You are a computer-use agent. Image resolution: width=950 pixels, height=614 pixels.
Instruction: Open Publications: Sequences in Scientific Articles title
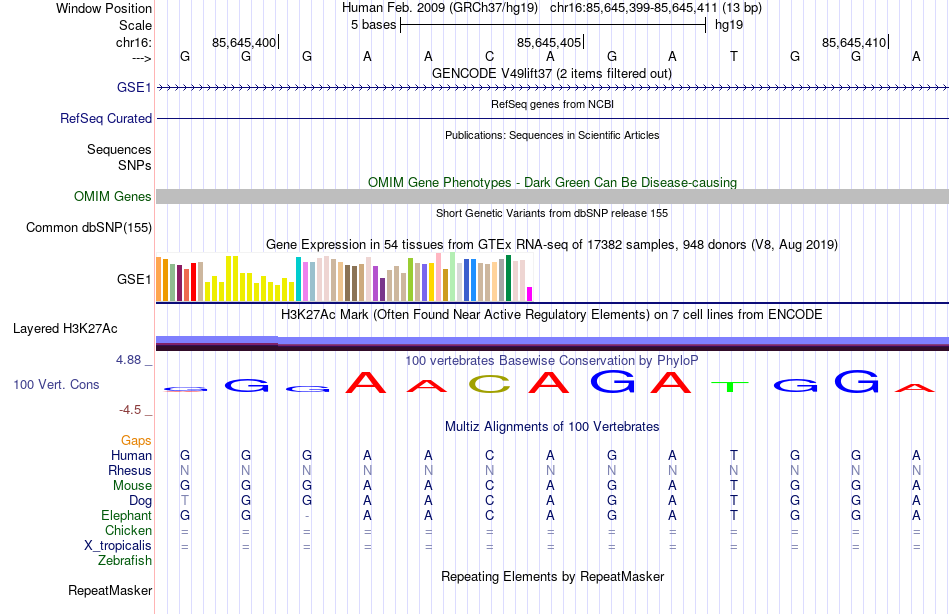[552, 135]
